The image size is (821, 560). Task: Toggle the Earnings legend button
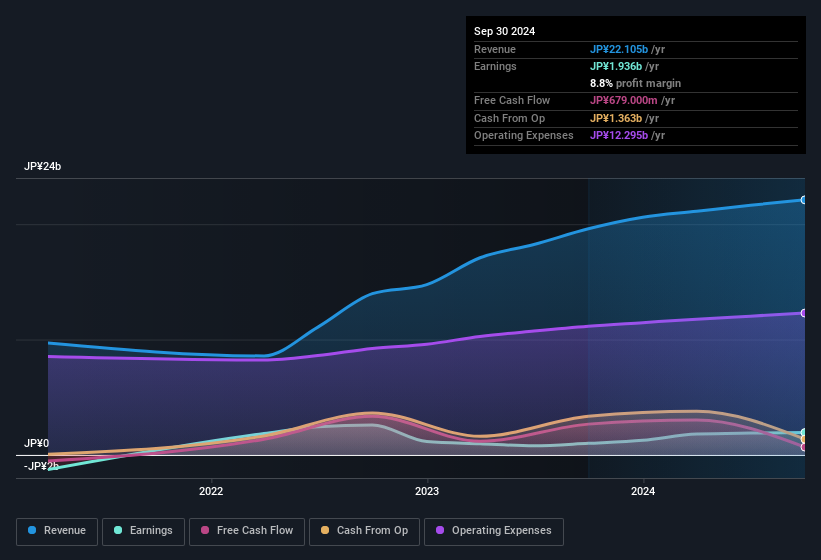tap(143, 531)
